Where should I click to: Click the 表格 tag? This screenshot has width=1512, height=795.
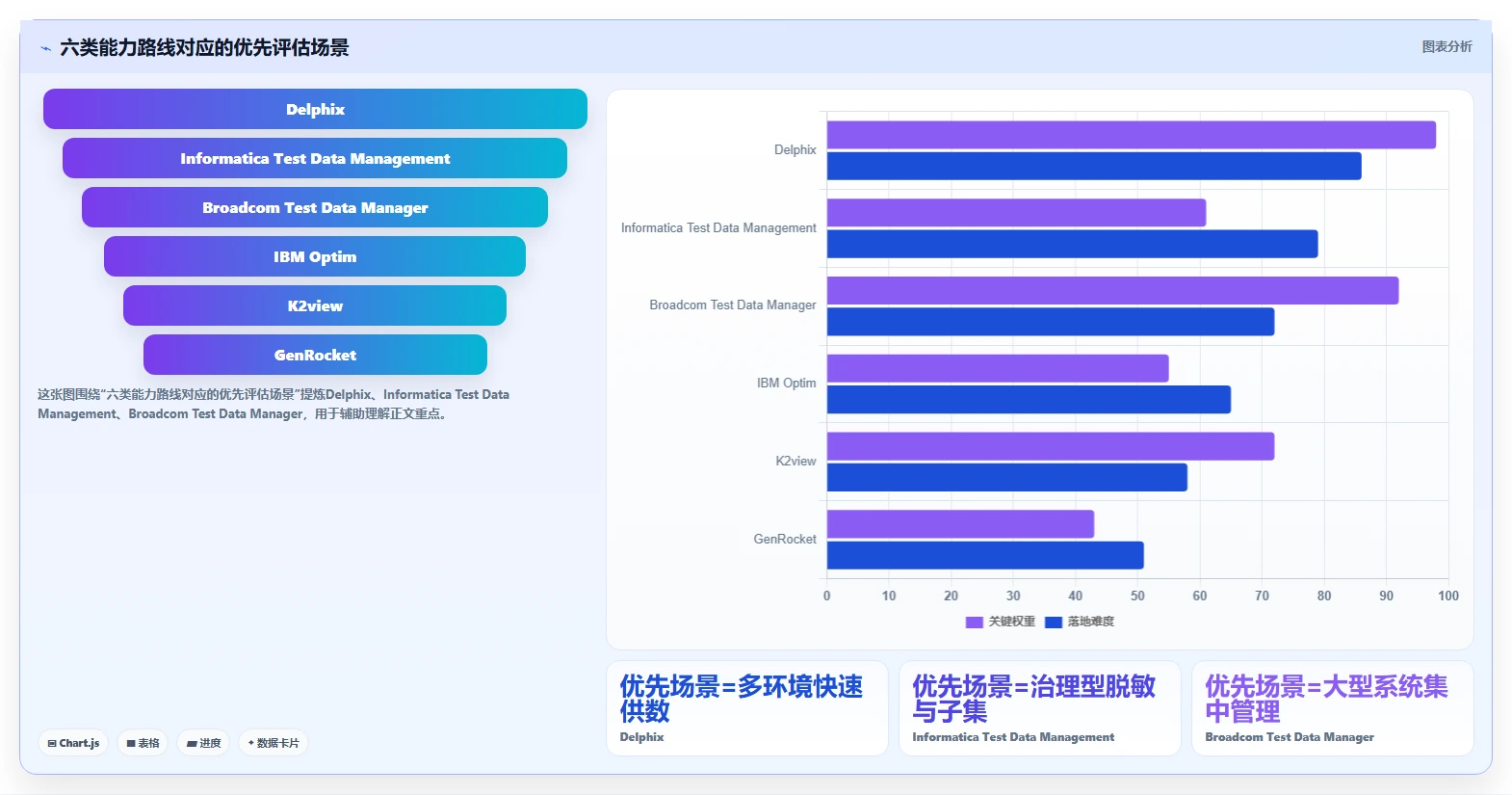(143, 743)
